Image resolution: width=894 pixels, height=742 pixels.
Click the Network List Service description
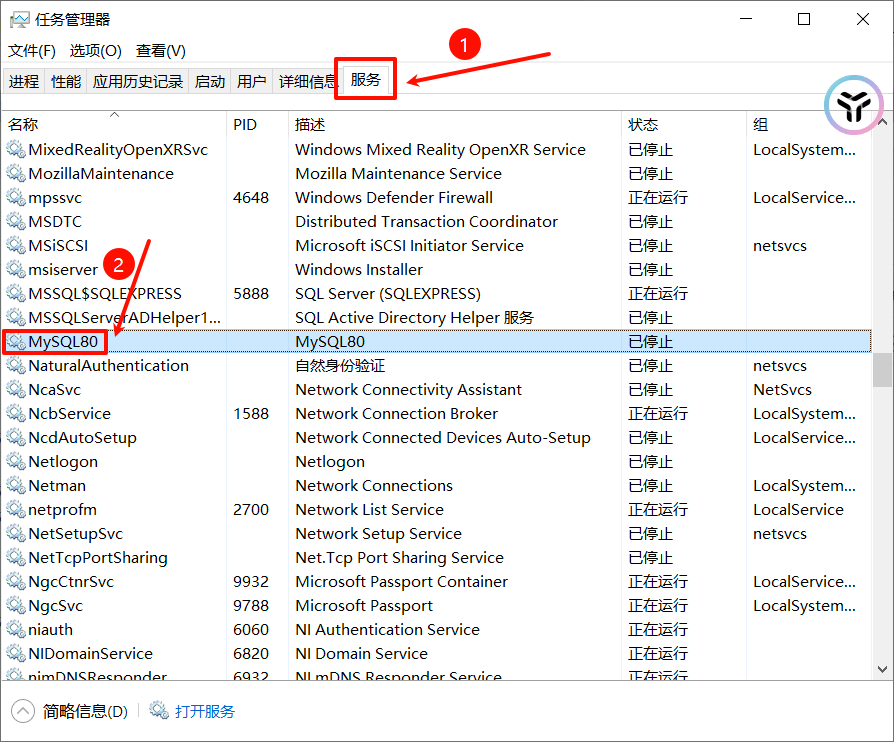pos(369,509)
